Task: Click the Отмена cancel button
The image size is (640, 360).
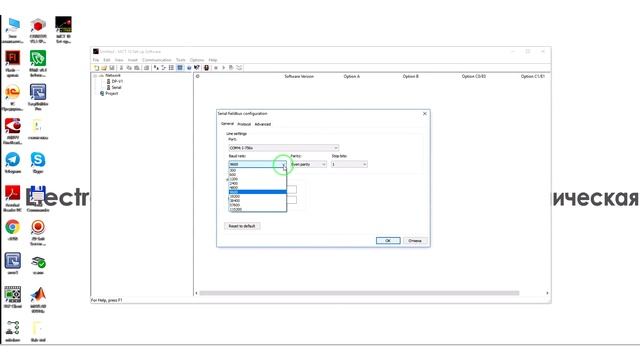Action: click(x=415, y=241)
